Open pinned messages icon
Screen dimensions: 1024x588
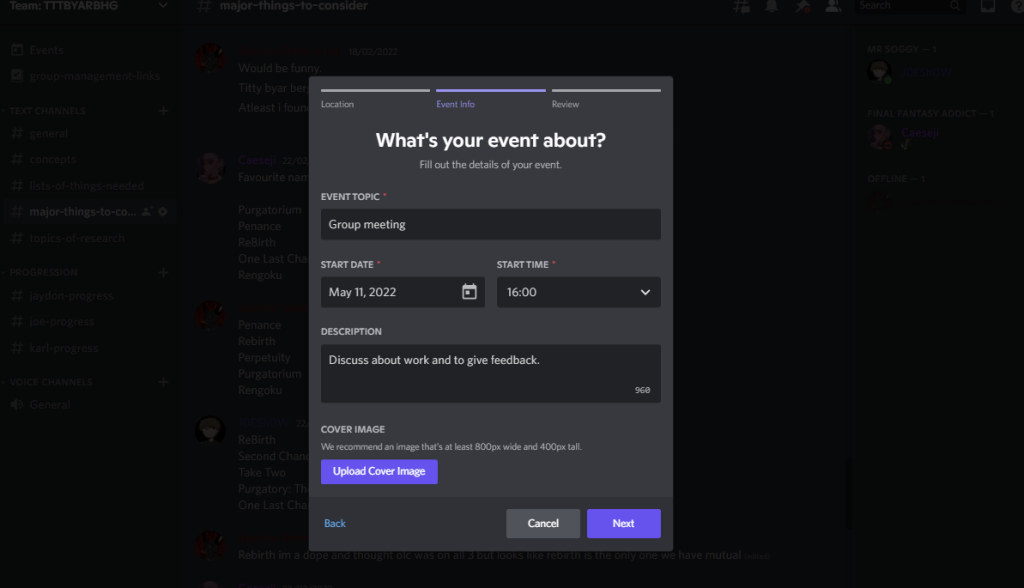802,7
